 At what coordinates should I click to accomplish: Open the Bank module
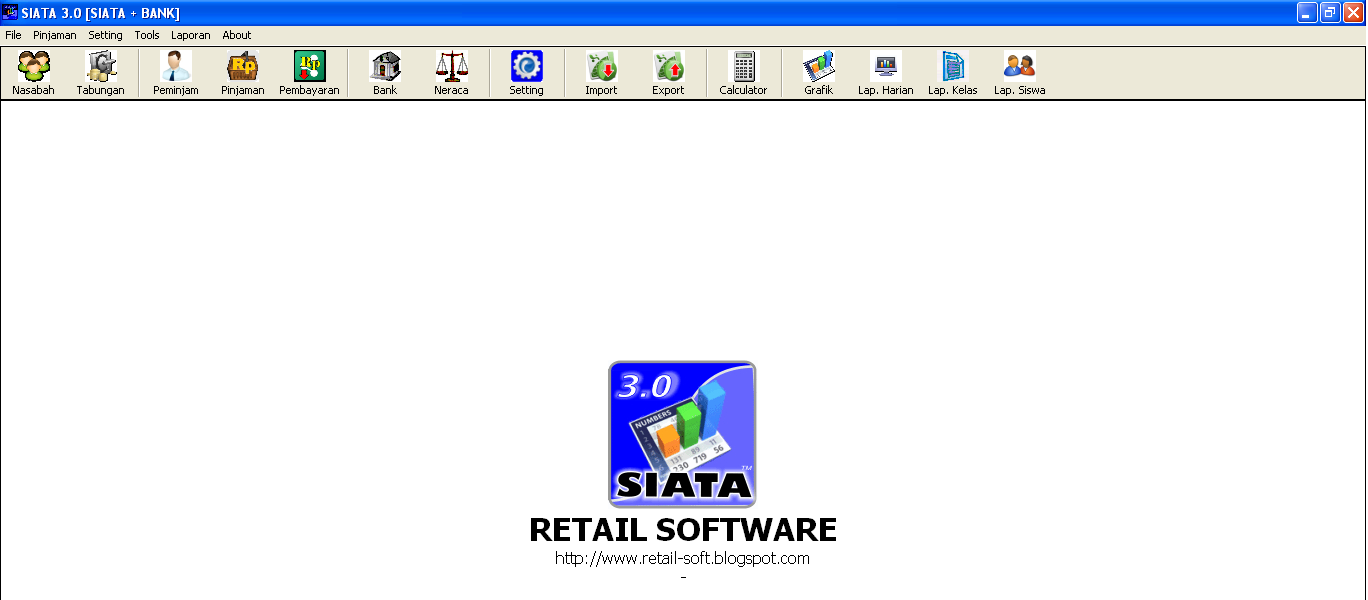point(385,70)
